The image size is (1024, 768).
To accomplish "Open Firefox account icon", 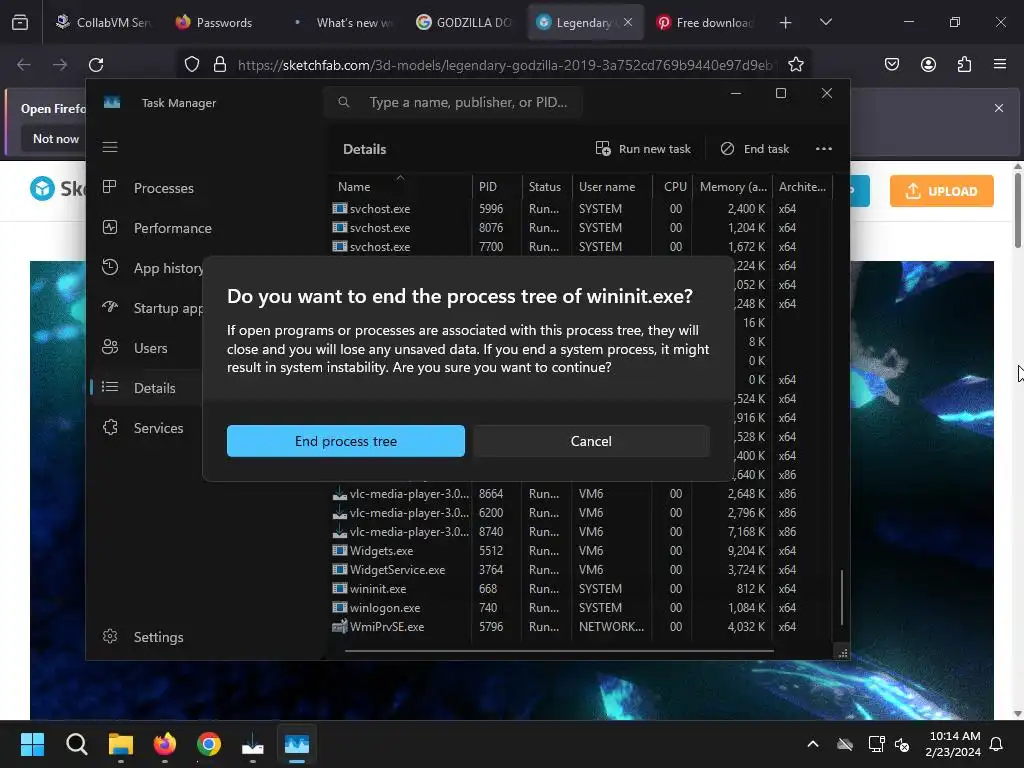I will pyautogui.click(x=928, y=65).
